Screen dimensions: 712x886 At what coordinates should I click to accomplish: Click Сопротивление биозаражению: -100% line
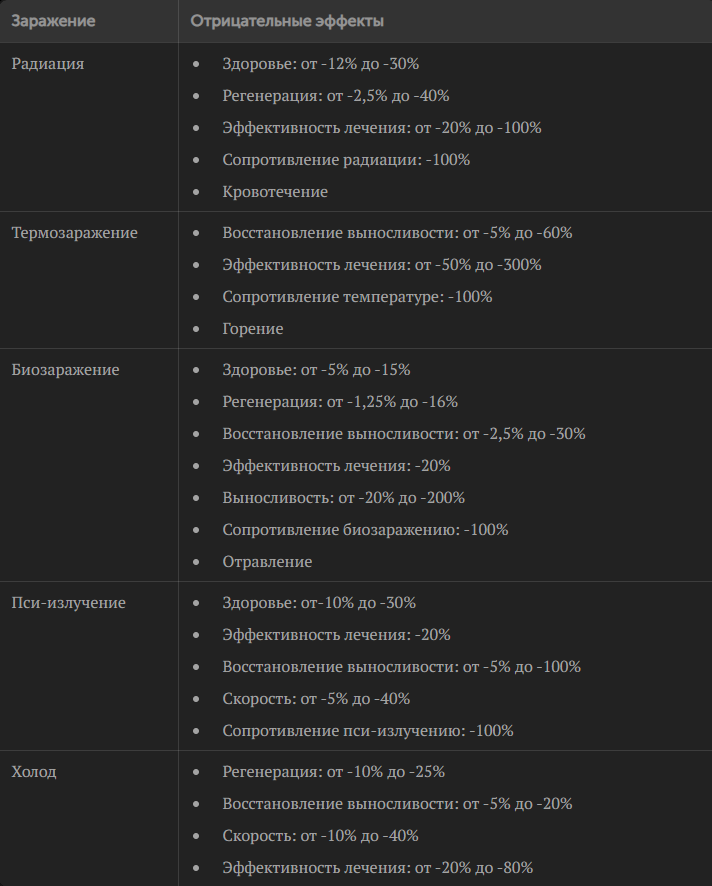point(365,529)
